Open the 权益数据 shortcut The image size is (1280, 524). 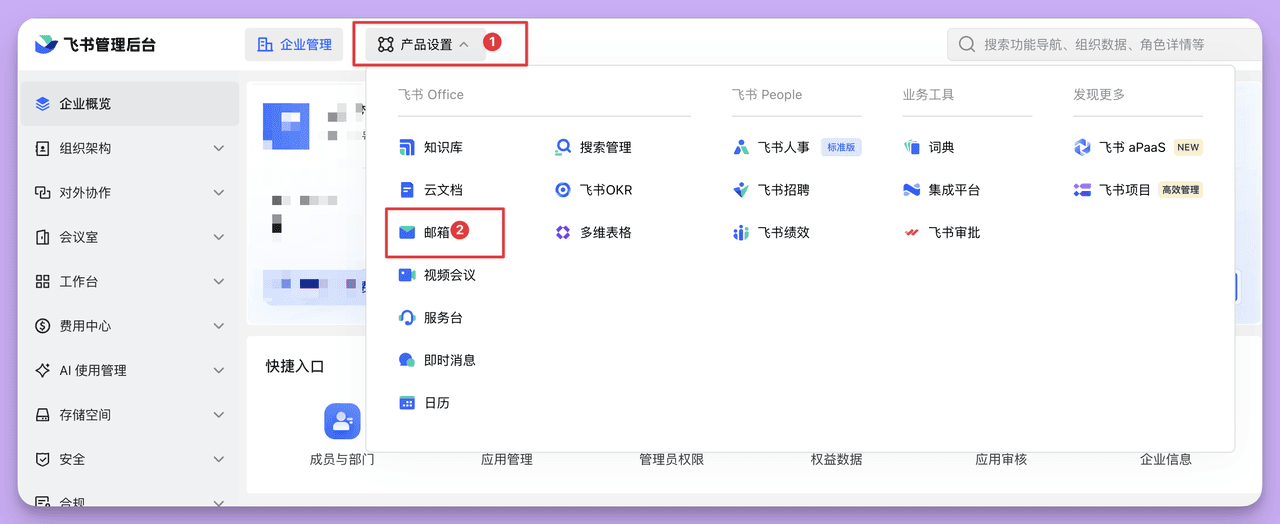[837, 460]
